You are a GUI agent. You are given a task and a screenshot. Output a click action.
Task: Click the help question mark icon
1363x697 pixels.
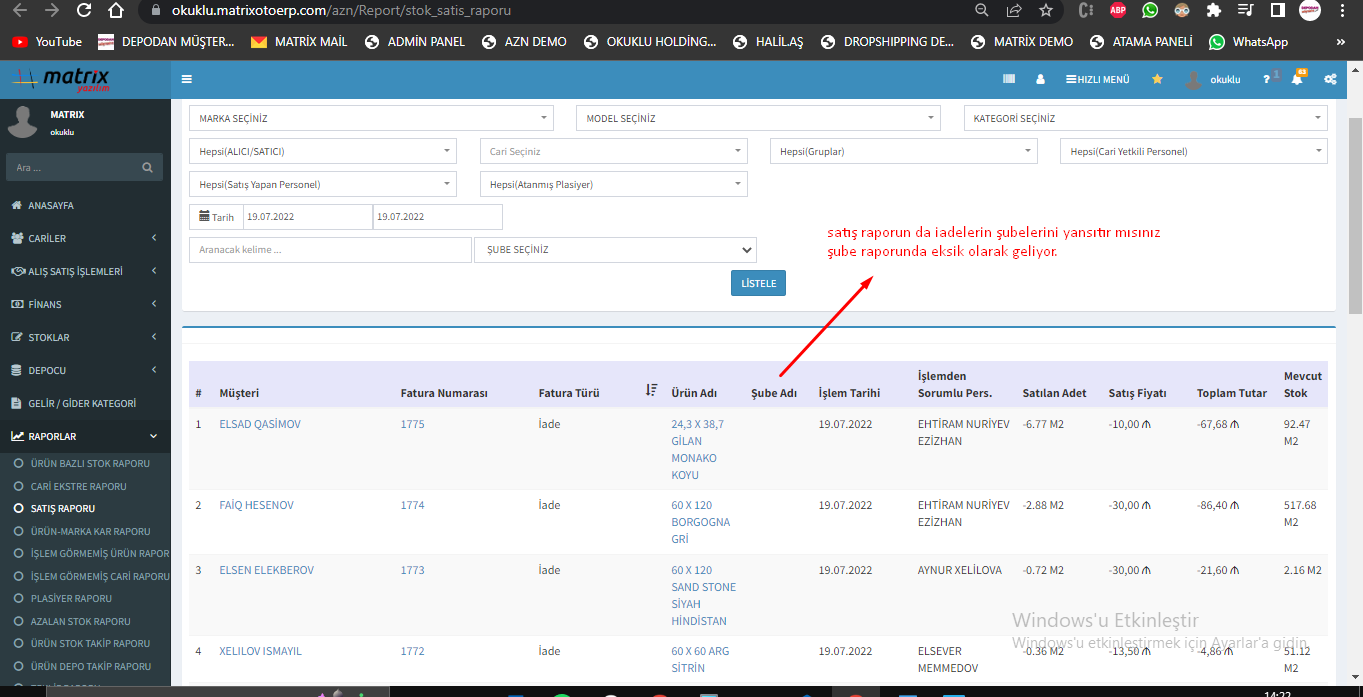tap(1266, 79)
